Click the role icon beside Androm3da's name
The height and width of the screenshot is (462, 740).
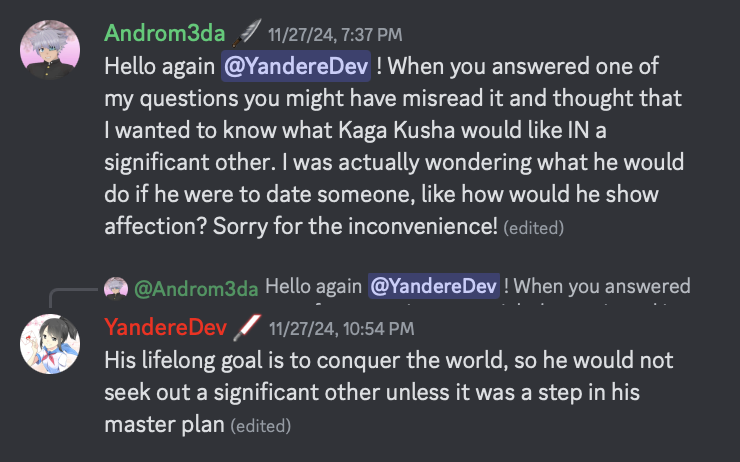(x=246, y=33)
